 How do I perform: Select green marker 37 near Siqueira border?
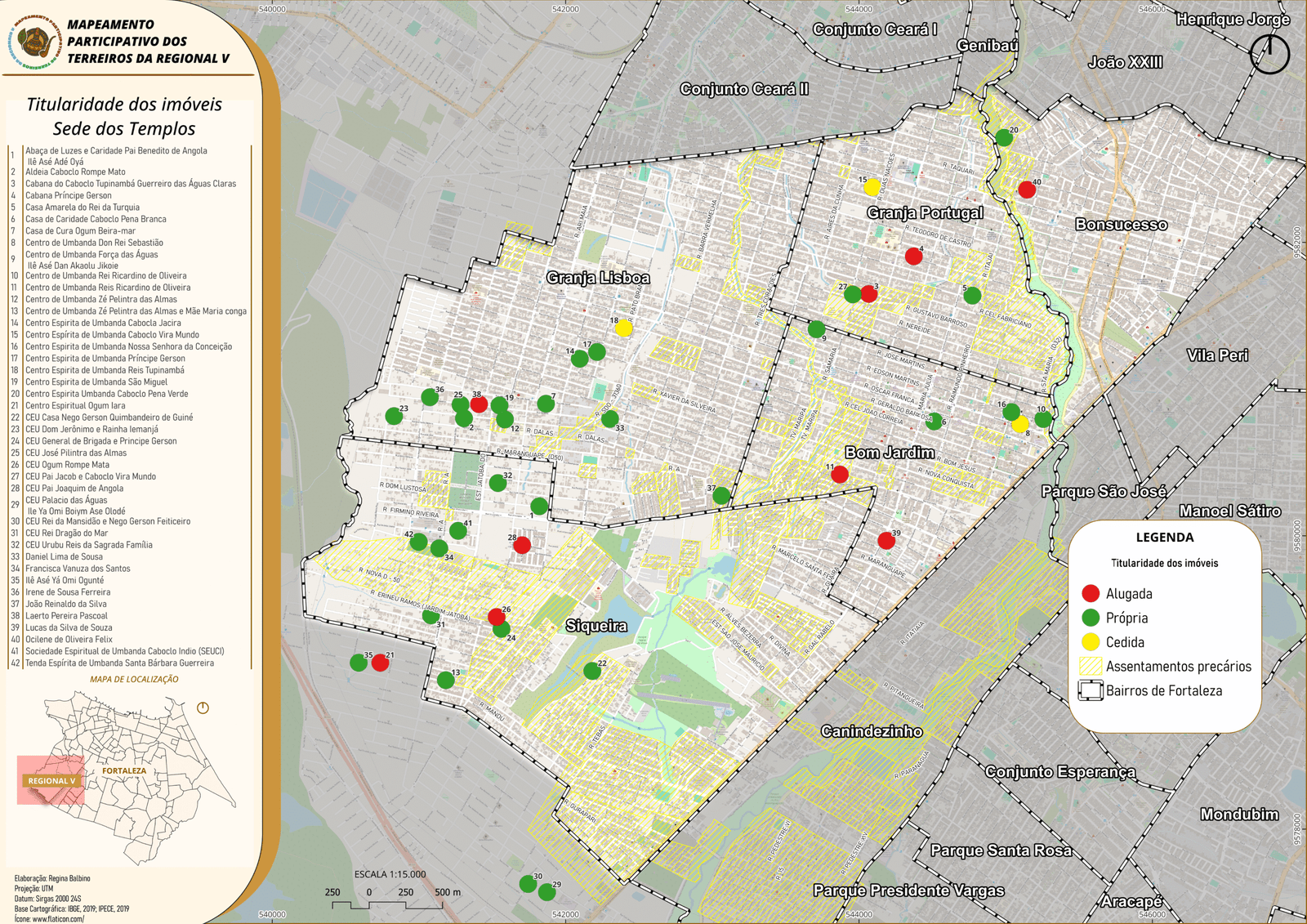tap(721, 496)
